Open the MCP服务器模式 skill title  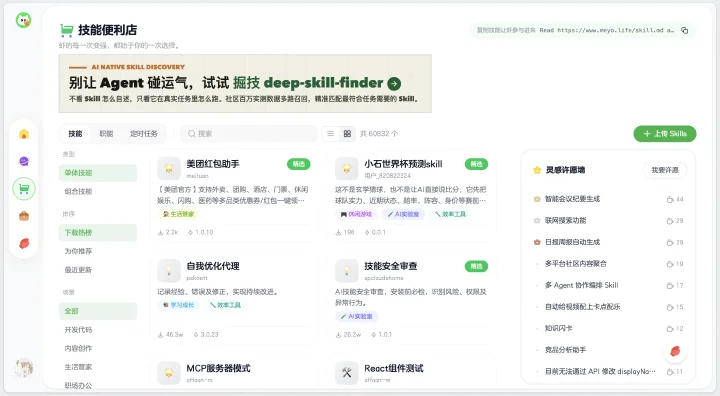click(218, 368)
